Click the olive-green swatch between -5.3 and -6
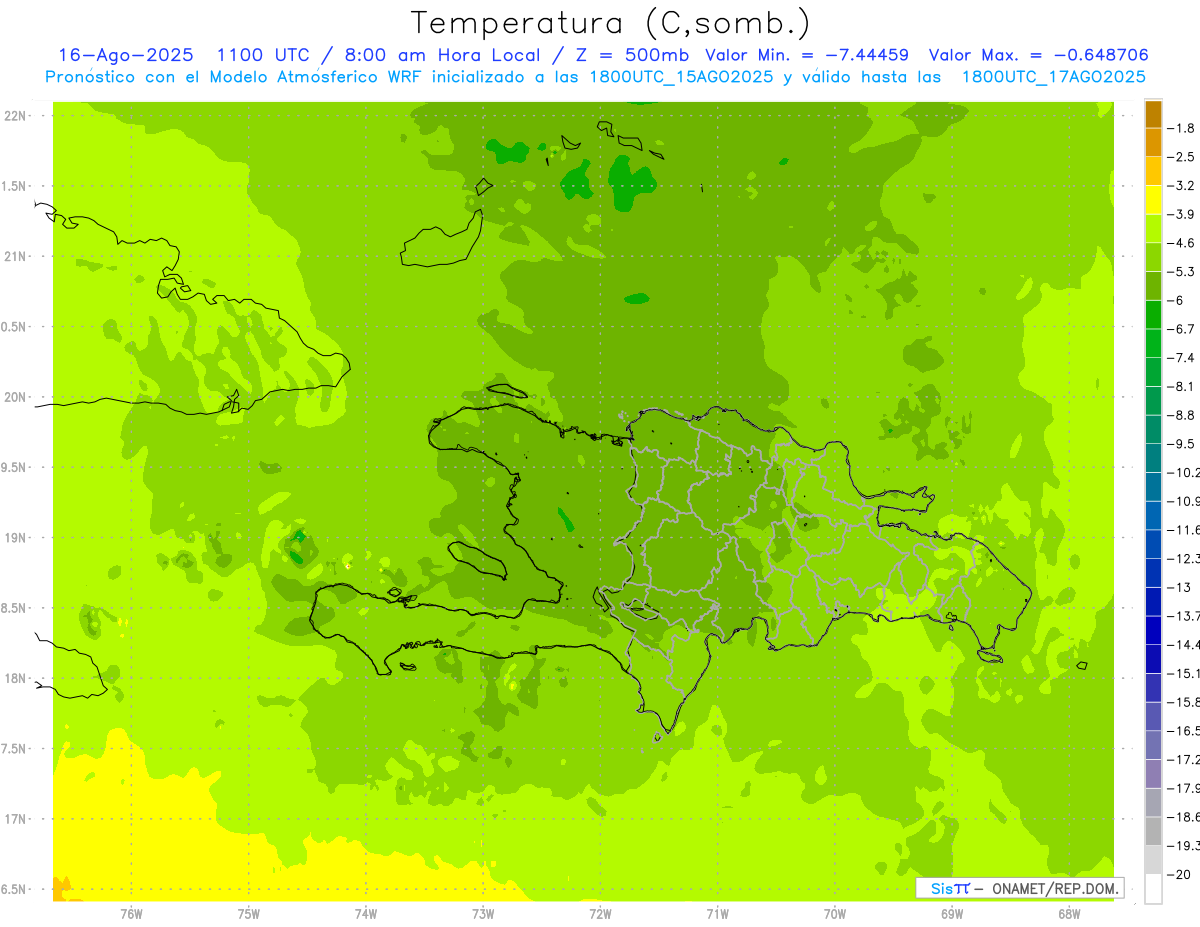Viewport: 1200px width, 927px height. click(1153, 286)
